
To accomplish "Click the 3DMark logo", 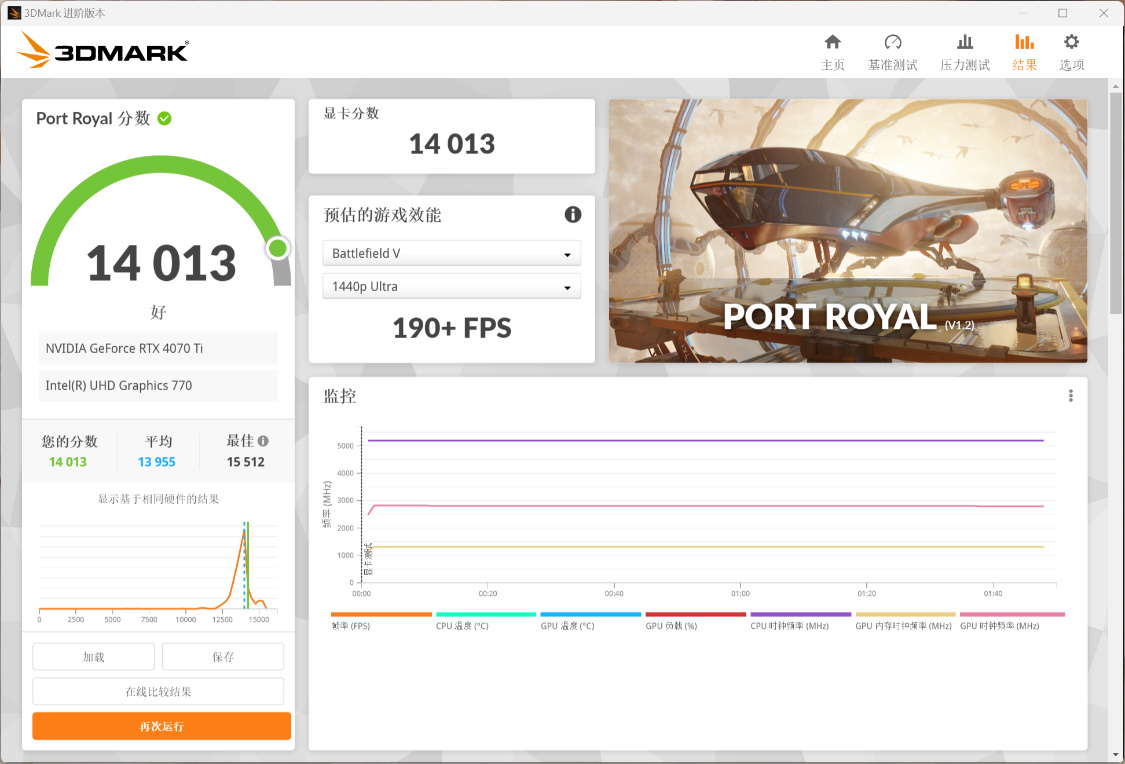I will click(103, 51).
